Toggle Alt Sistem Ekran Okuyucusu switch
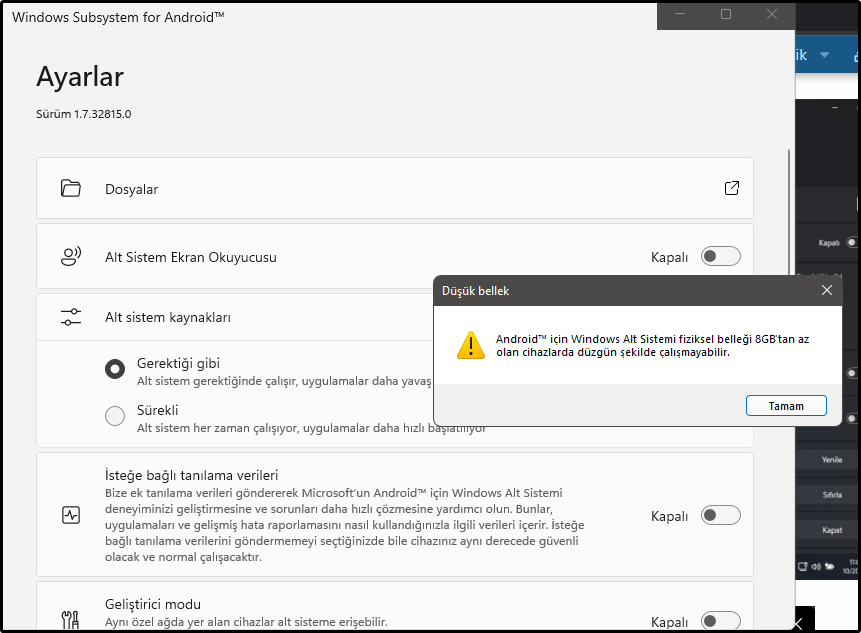The width and height of the screenshot is (861, 633). pyautogui.click(x=720, y=256)
